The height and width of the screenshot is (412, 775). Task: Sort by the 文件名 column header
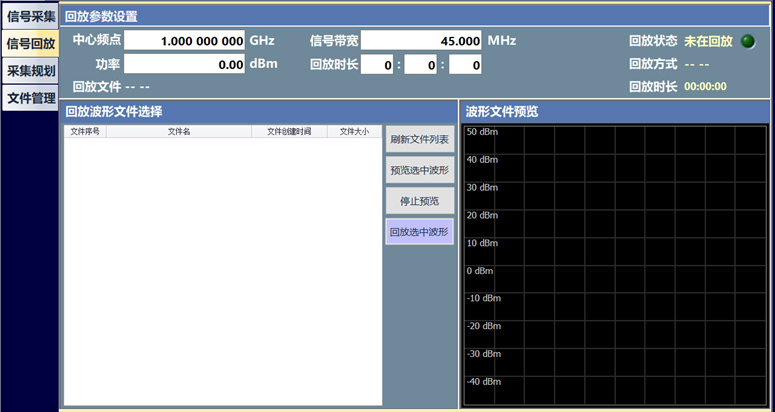(x=179, y=131)
